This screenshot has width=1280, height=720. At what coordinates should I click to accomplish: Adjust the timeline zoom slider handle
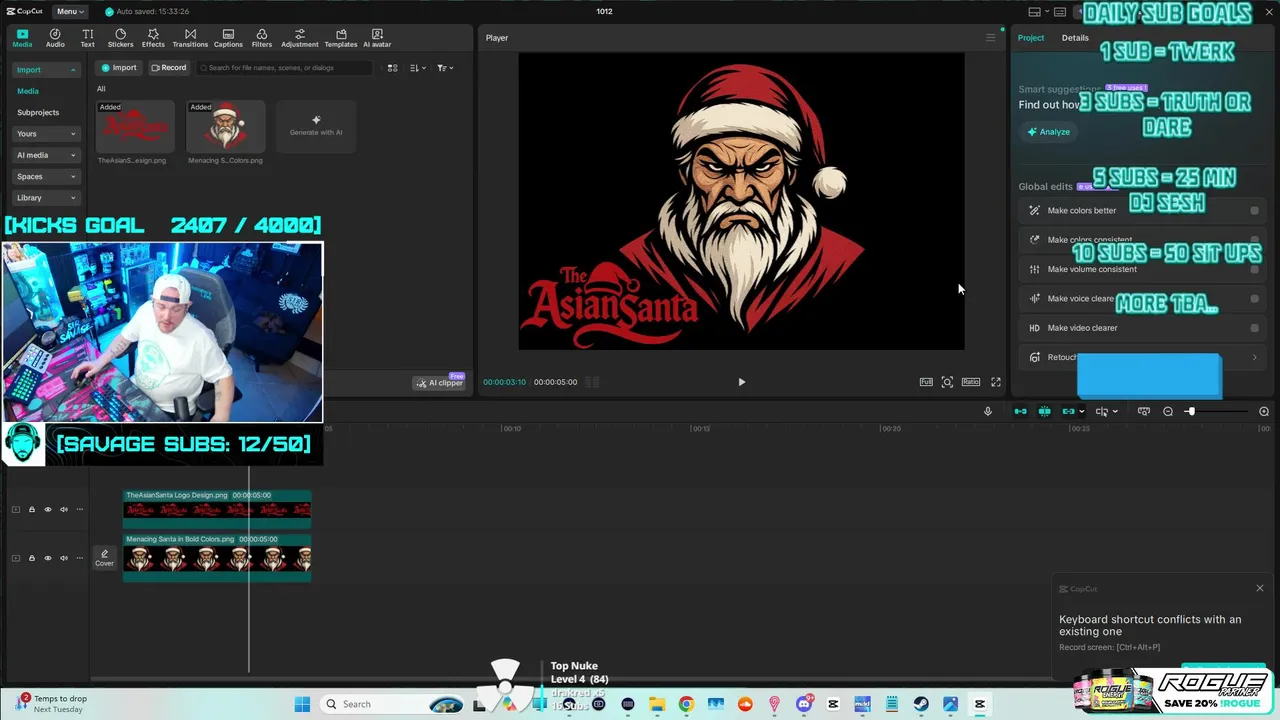coord(1190,412)
